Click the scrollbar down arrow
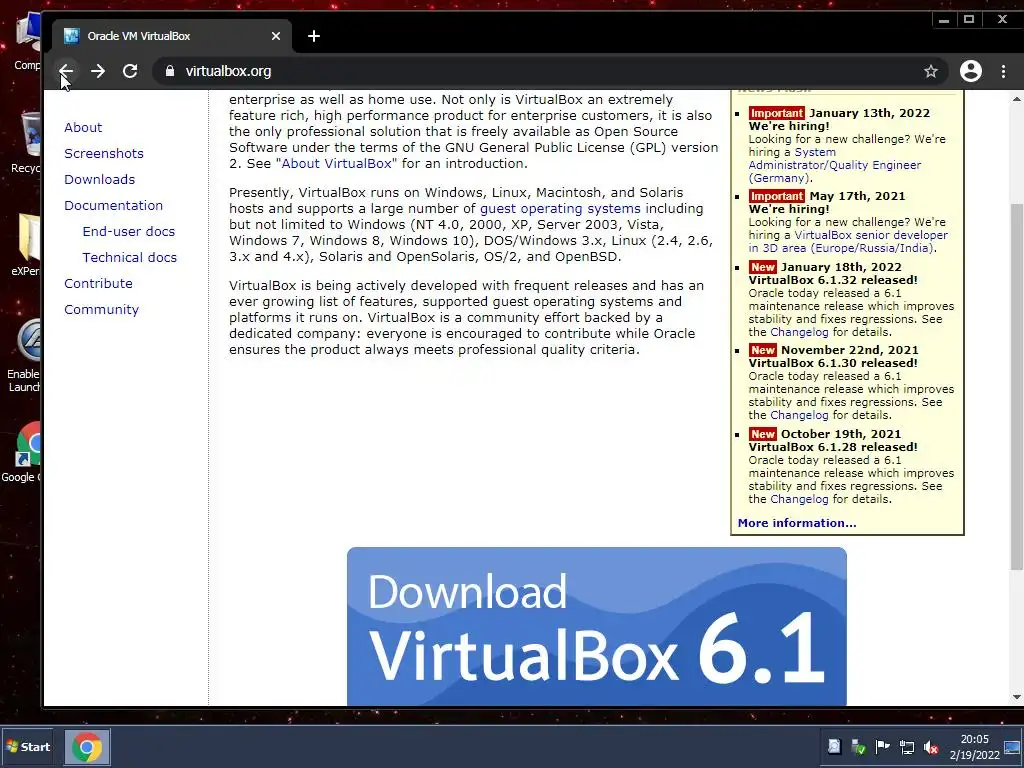Screen dimensions: 1024x768 pos(1017,697)
